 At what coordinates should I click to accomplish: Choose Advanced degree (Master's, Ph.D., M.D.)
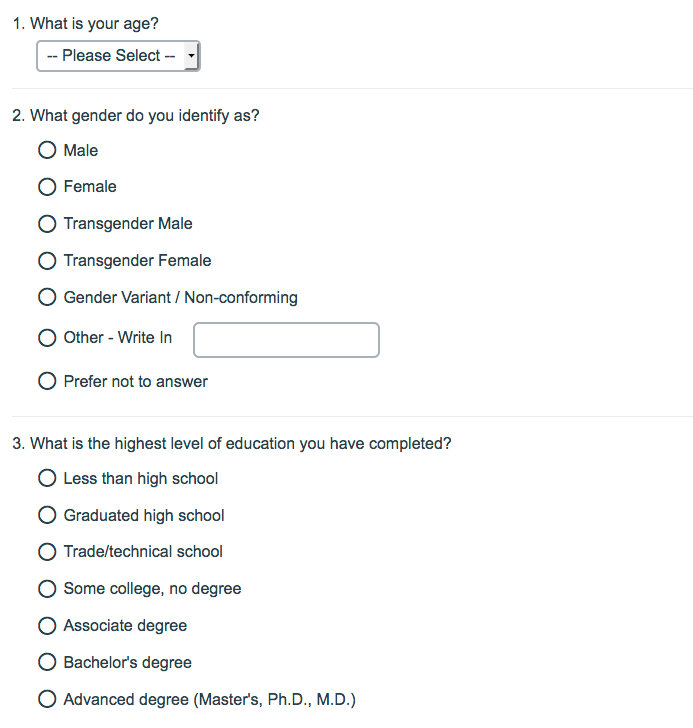[x=47, y=700]
